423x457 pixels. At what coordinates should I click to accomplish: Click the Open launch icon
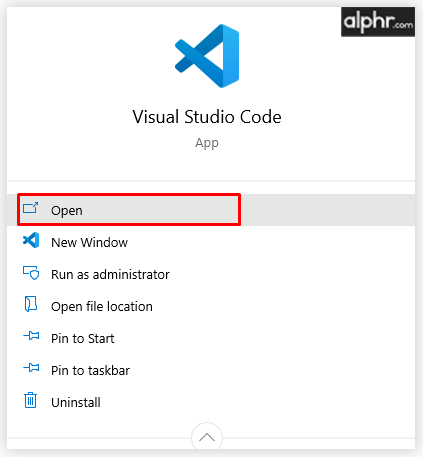pyautogui.click(x=31, y=208)
